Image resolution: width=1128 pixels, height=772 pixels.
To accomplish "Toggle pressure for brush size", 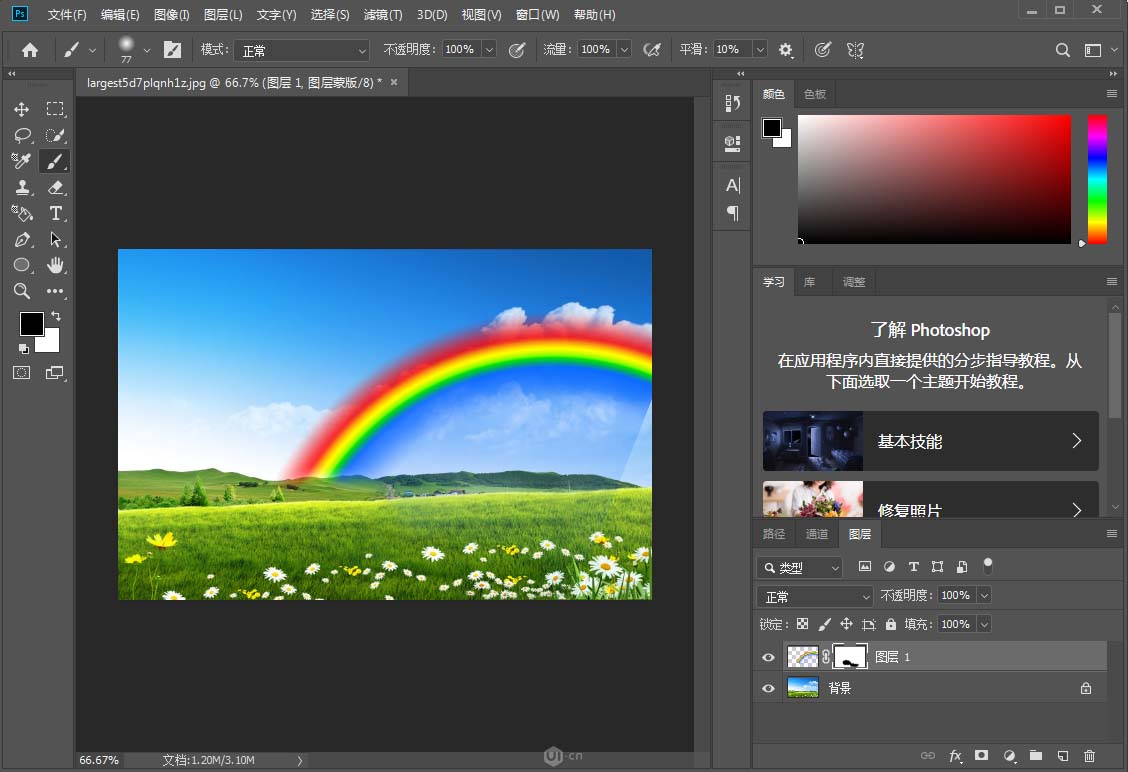I will point(822,50).
